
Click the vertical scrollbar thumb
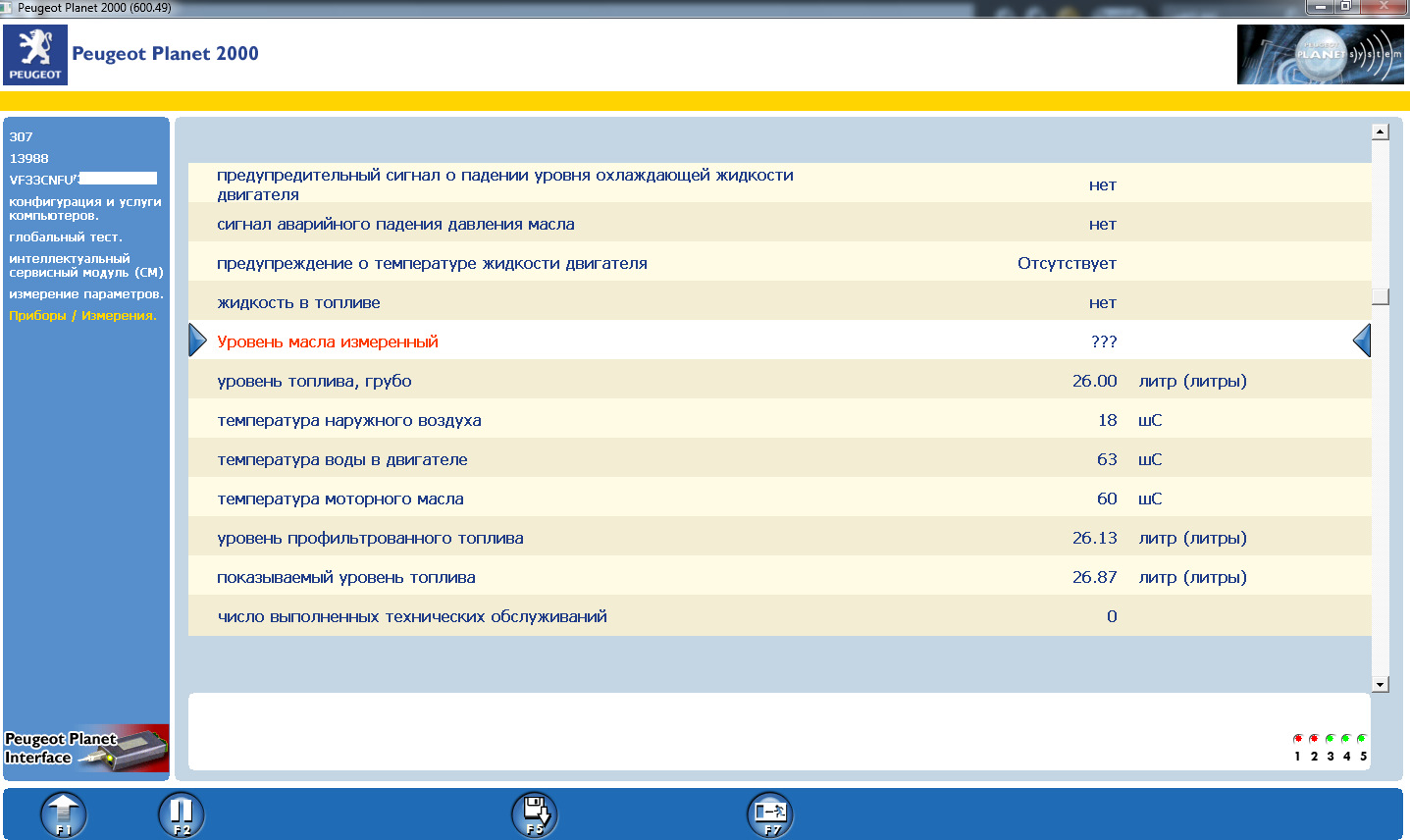tap(1381, 296)
